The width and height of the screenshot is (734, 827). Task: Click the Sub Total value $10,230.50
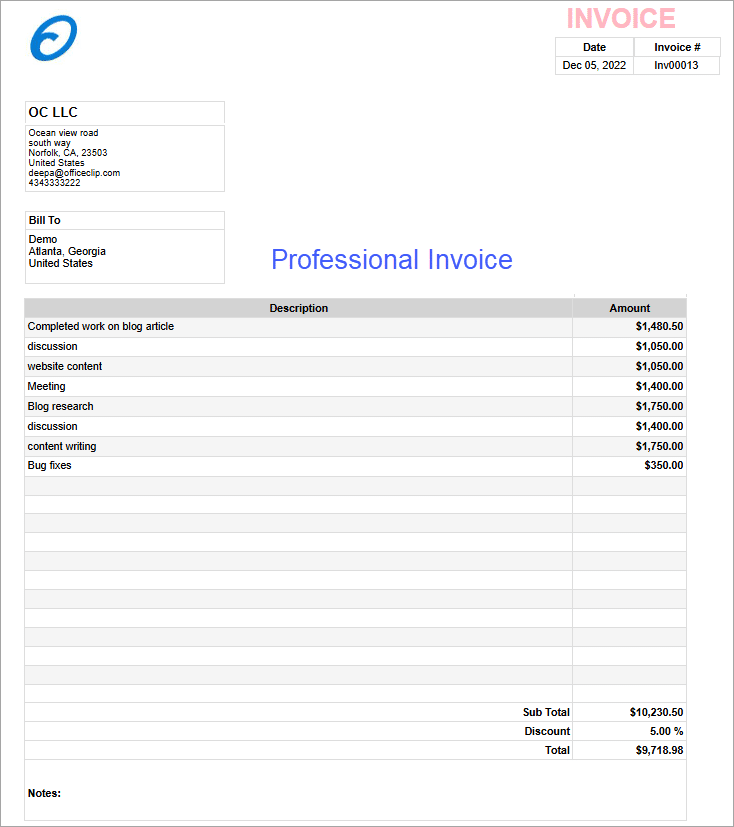pyautogui.click(x=656, y=712)
